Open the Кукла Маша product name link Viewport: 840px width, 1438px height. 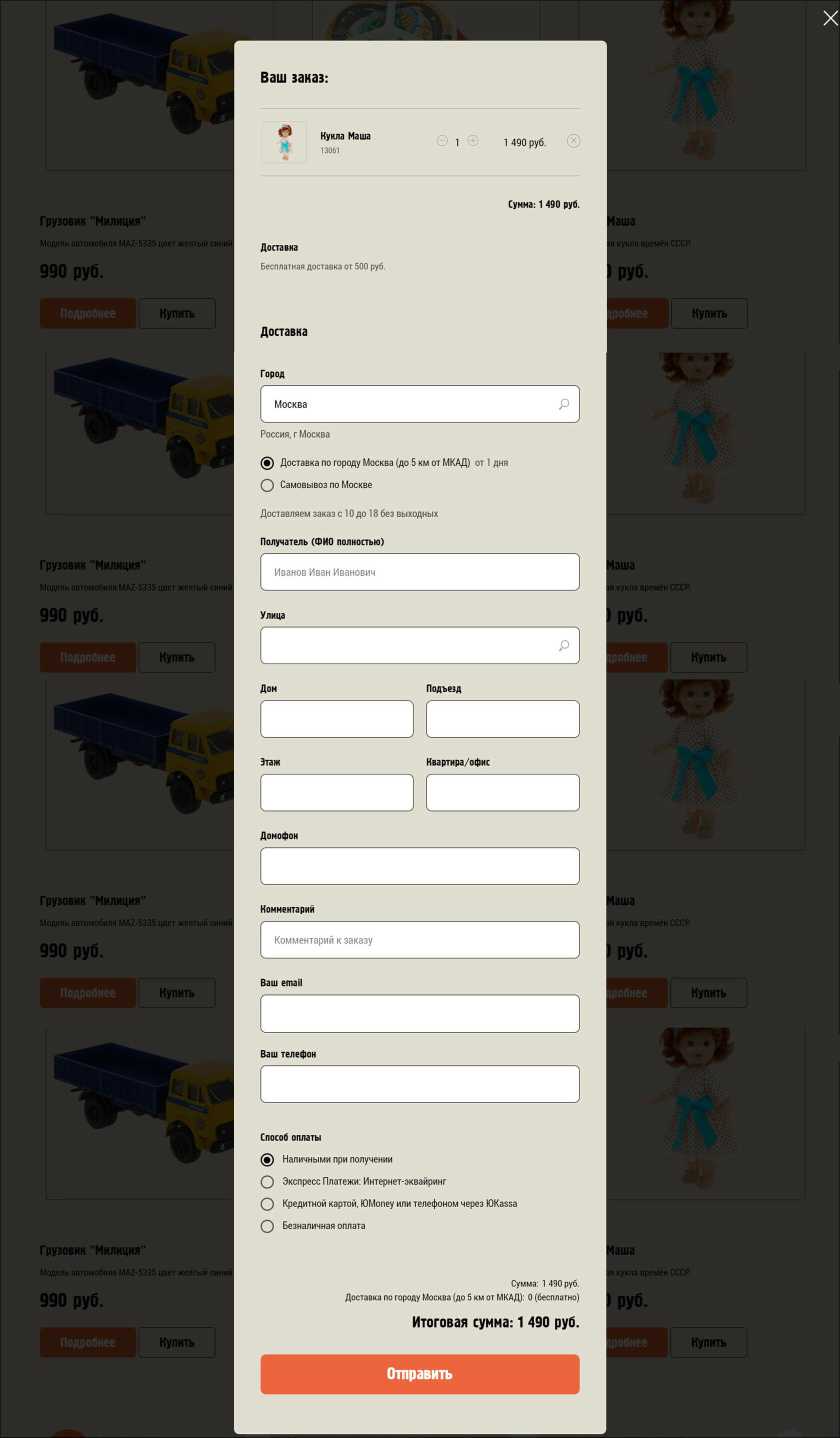(345, 136)
